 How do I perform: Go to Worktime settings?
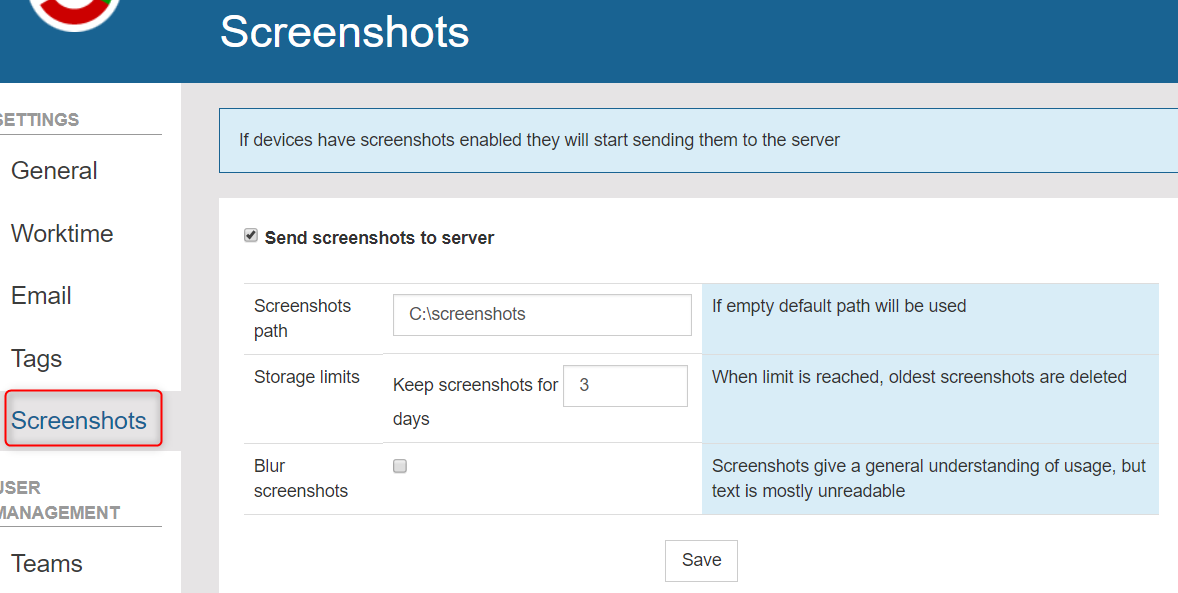point(62,233)
